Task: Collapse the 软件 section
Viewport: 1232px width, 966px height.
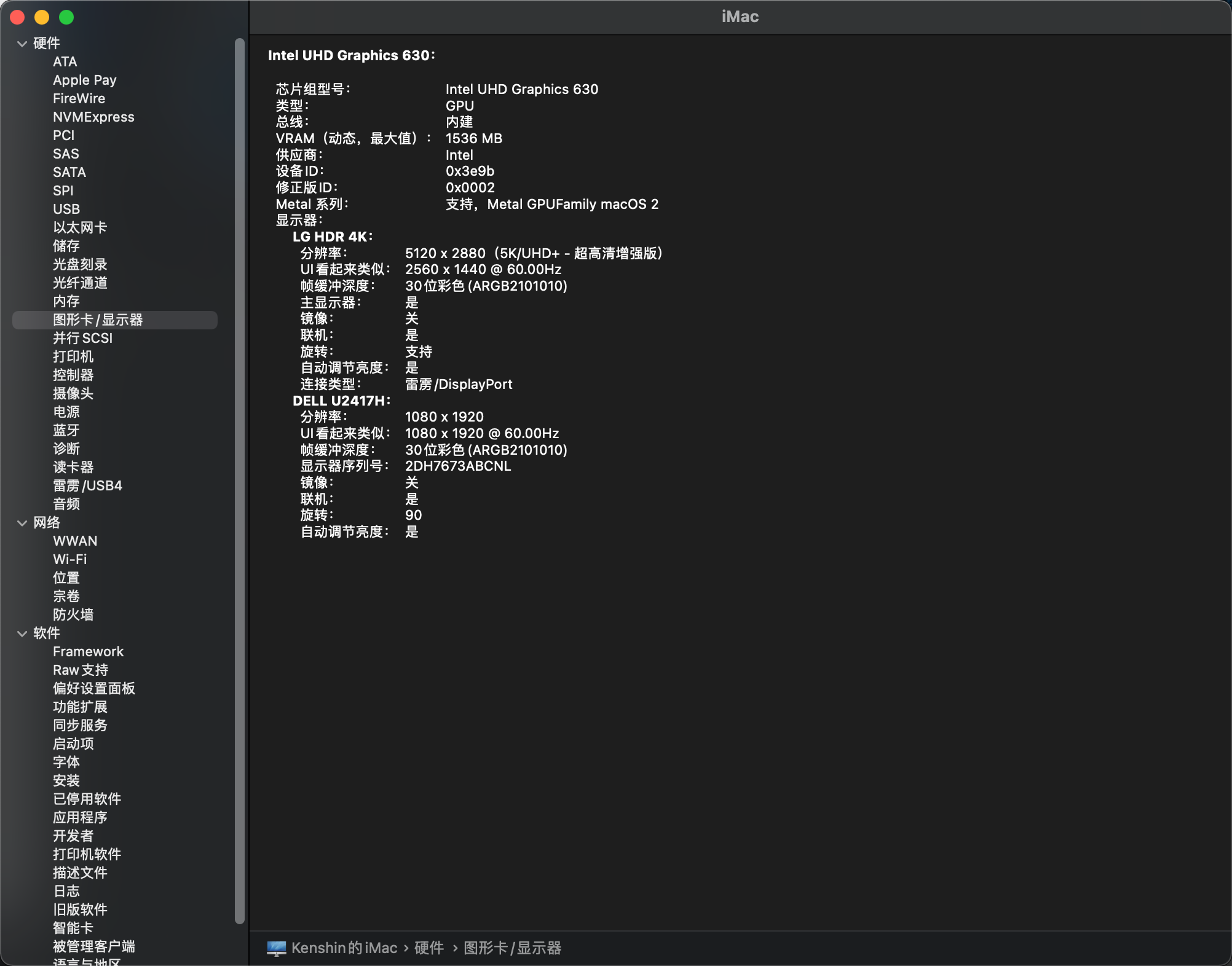Action: [x=22, y=634]
